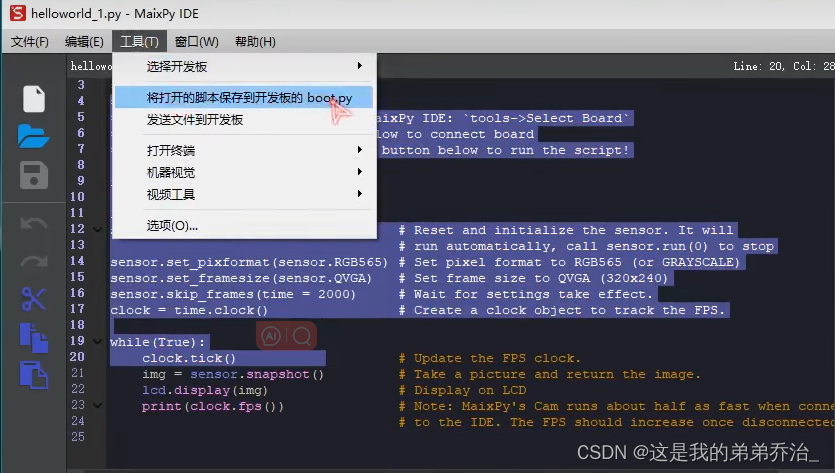
Task: Click the search magnifier overlay button
Action: 302,336
